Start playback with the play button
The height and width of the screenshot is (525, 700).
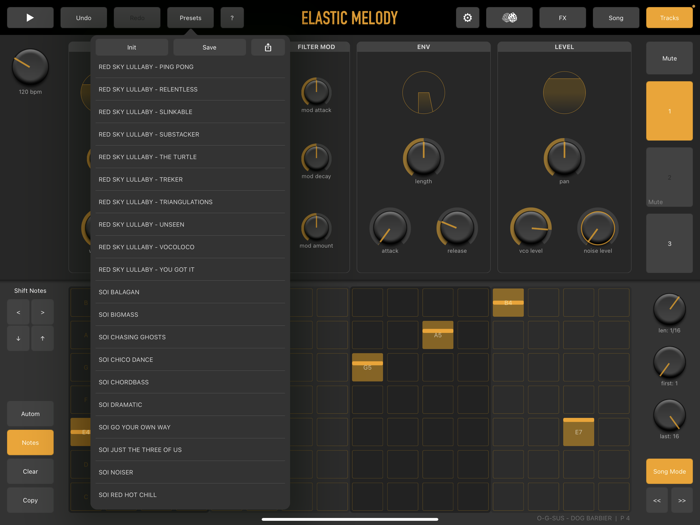click(x=30, y=18)
